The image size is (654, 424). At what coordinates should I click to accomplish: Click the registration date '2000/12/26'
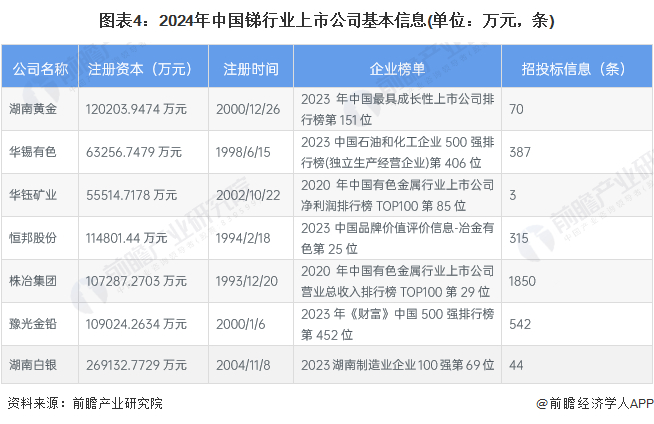point(248,109)
